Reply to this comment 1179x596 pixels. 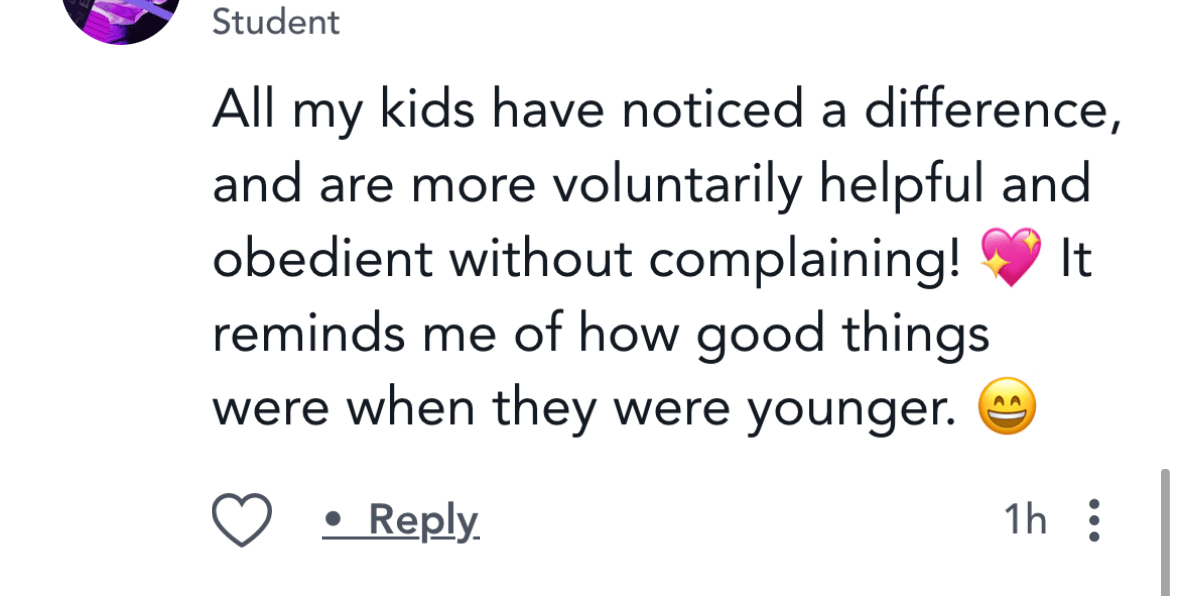[424, 521]
